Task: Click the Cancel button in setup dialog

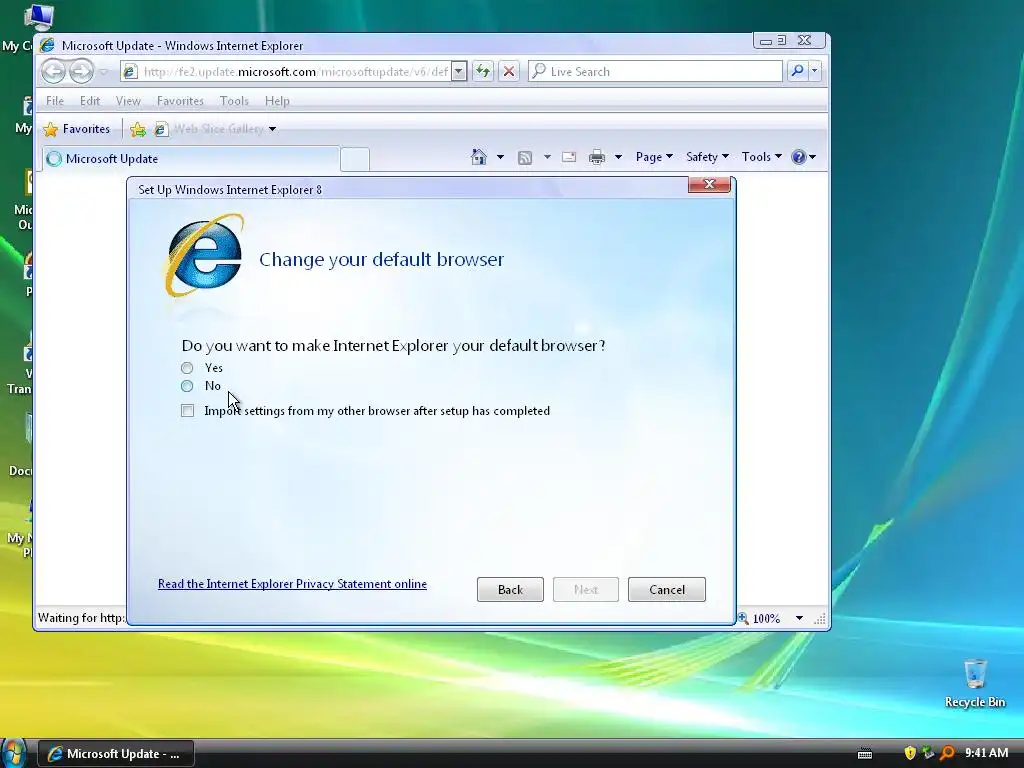Action: (667, 590)
